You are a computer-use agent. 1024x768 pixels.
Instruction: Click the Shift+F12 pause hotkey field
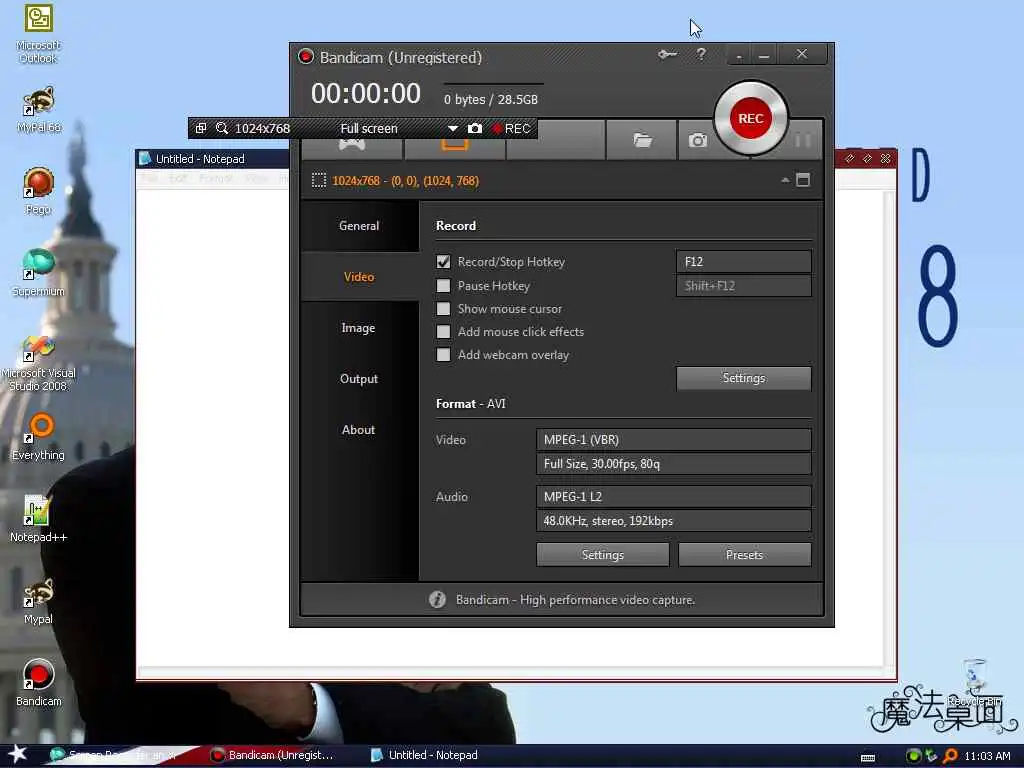coord(744,285)
